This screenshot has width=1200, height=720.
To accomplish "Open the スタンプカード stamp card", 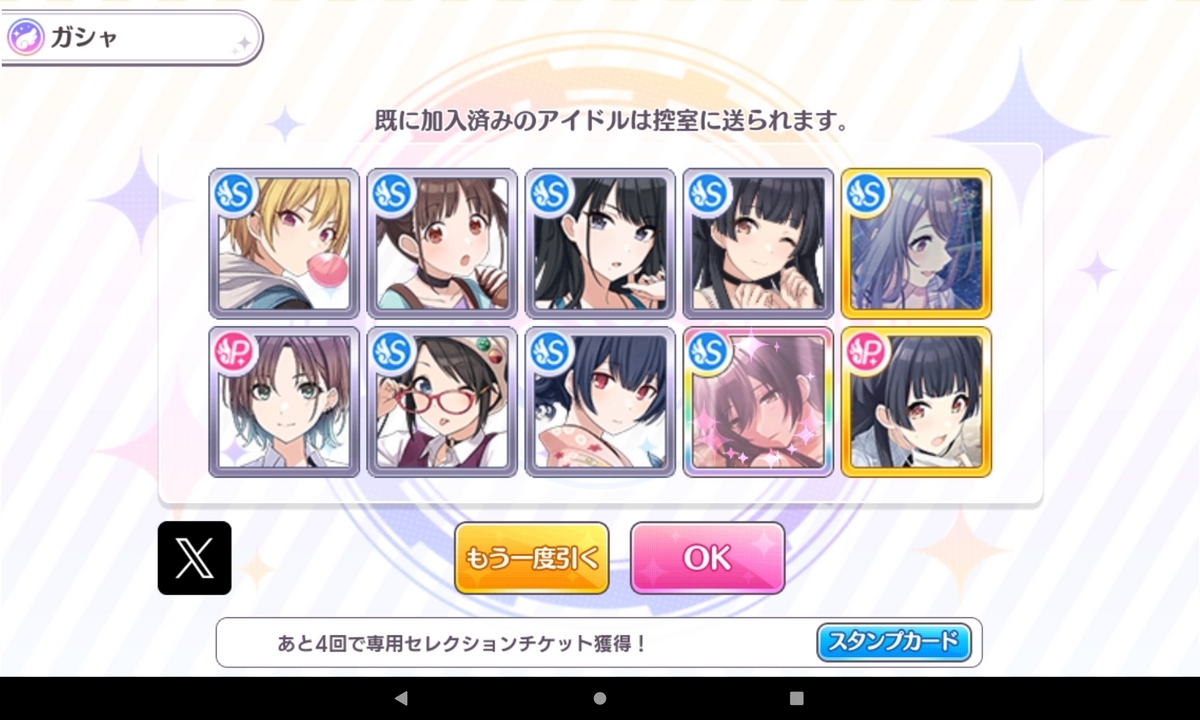I will click(894, 642).
